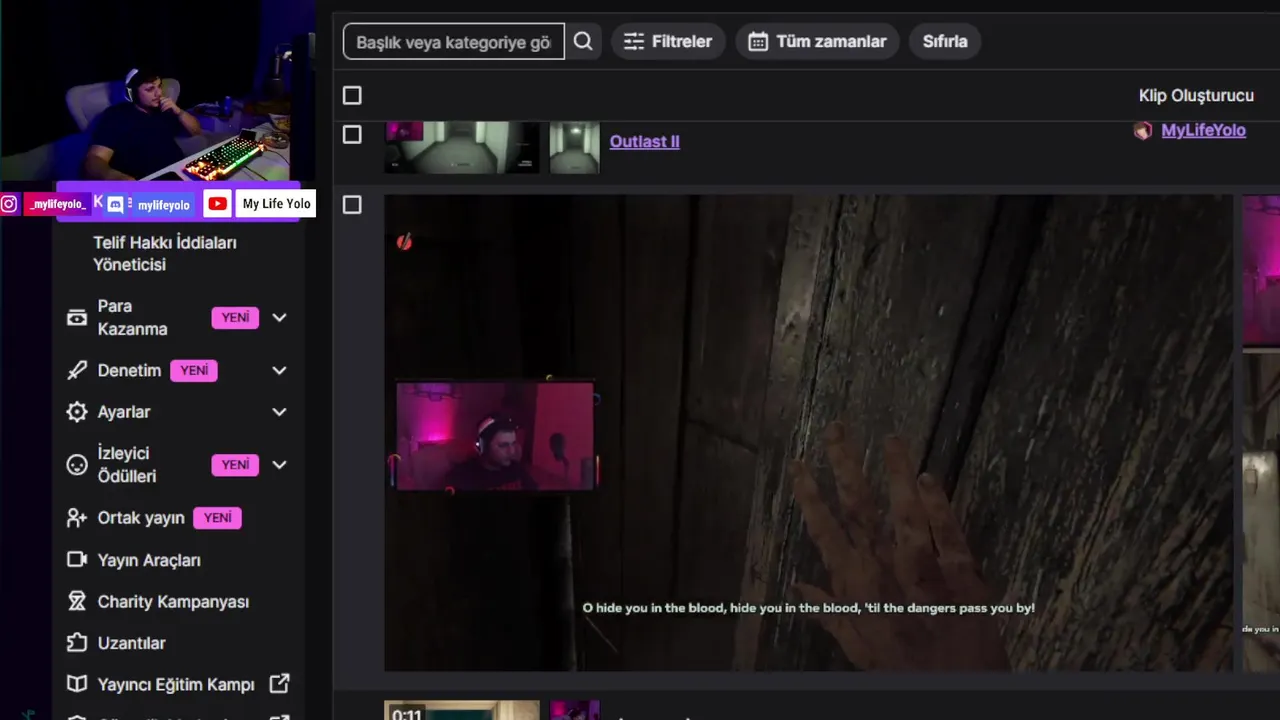The height and width of the screenshot is (720, 1280).
Task: Click the Sıfırla reset button
Action: tap(945, 41)
